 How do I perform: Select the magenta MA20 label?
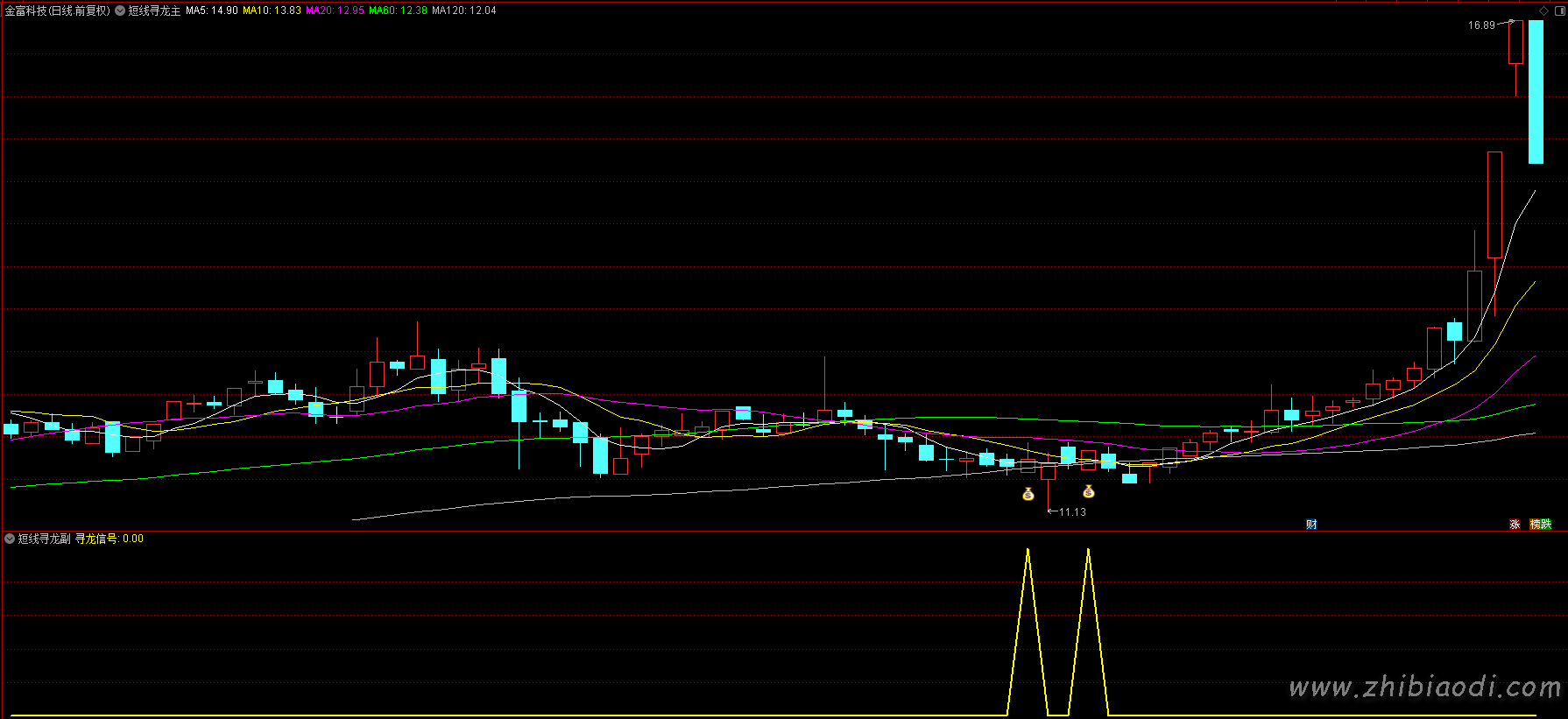[335, 11]
